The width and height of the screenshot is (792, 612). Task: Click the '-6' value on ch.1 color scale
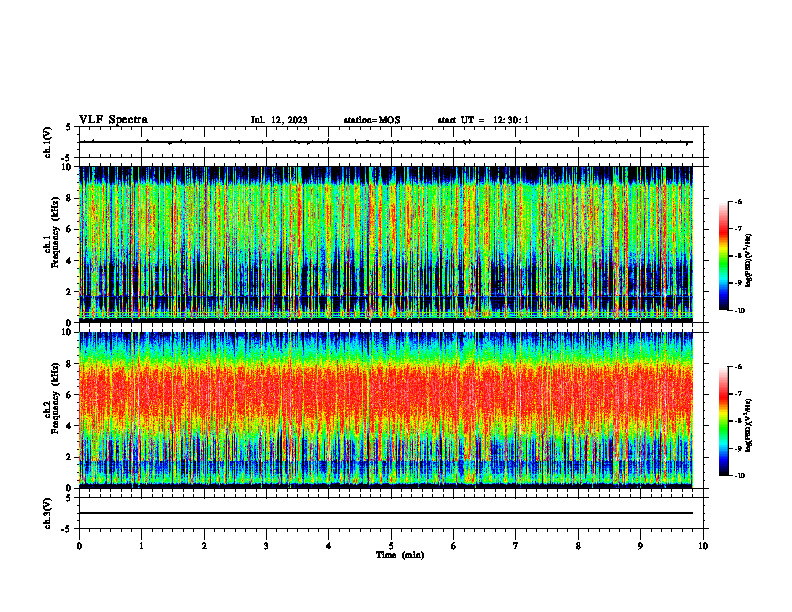click(738, 202)
